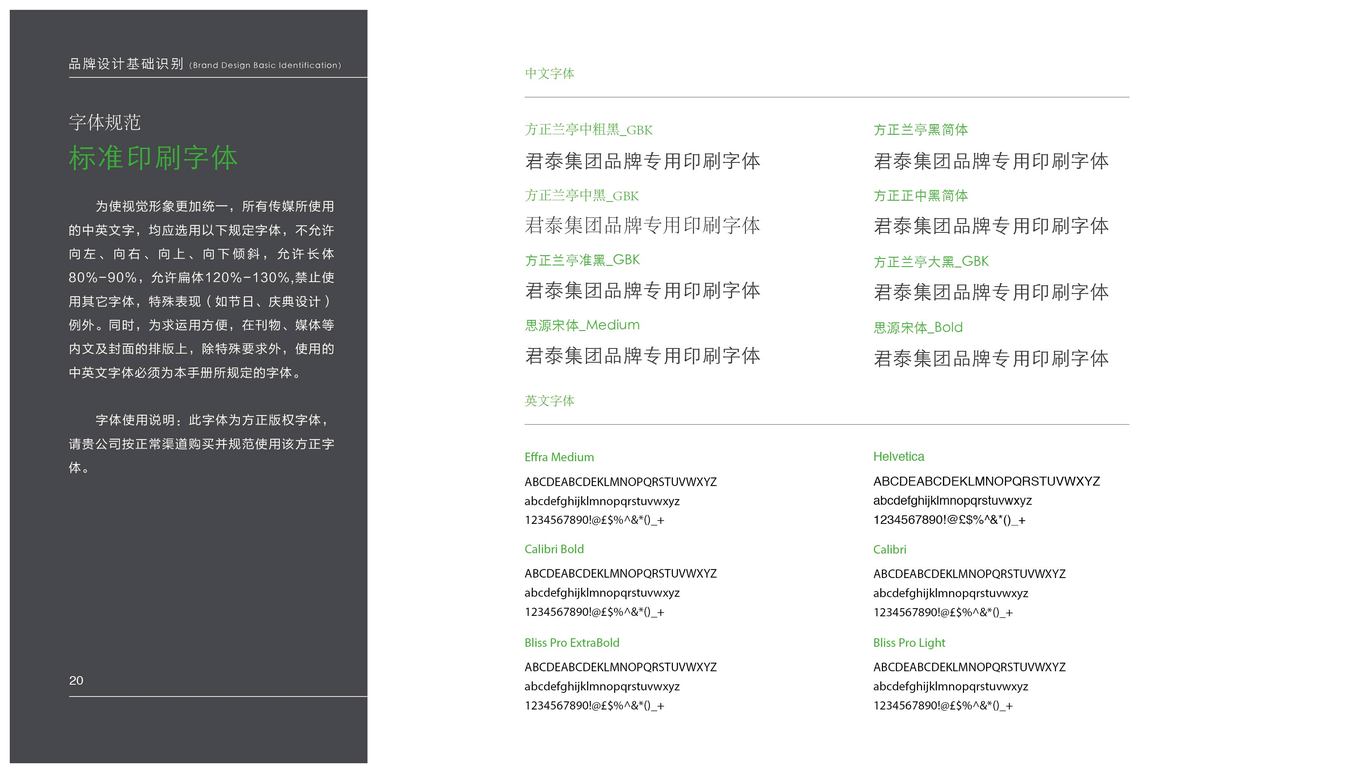
Task: Click the font label 思源宋体_Bold
Action: click(918, 327)
